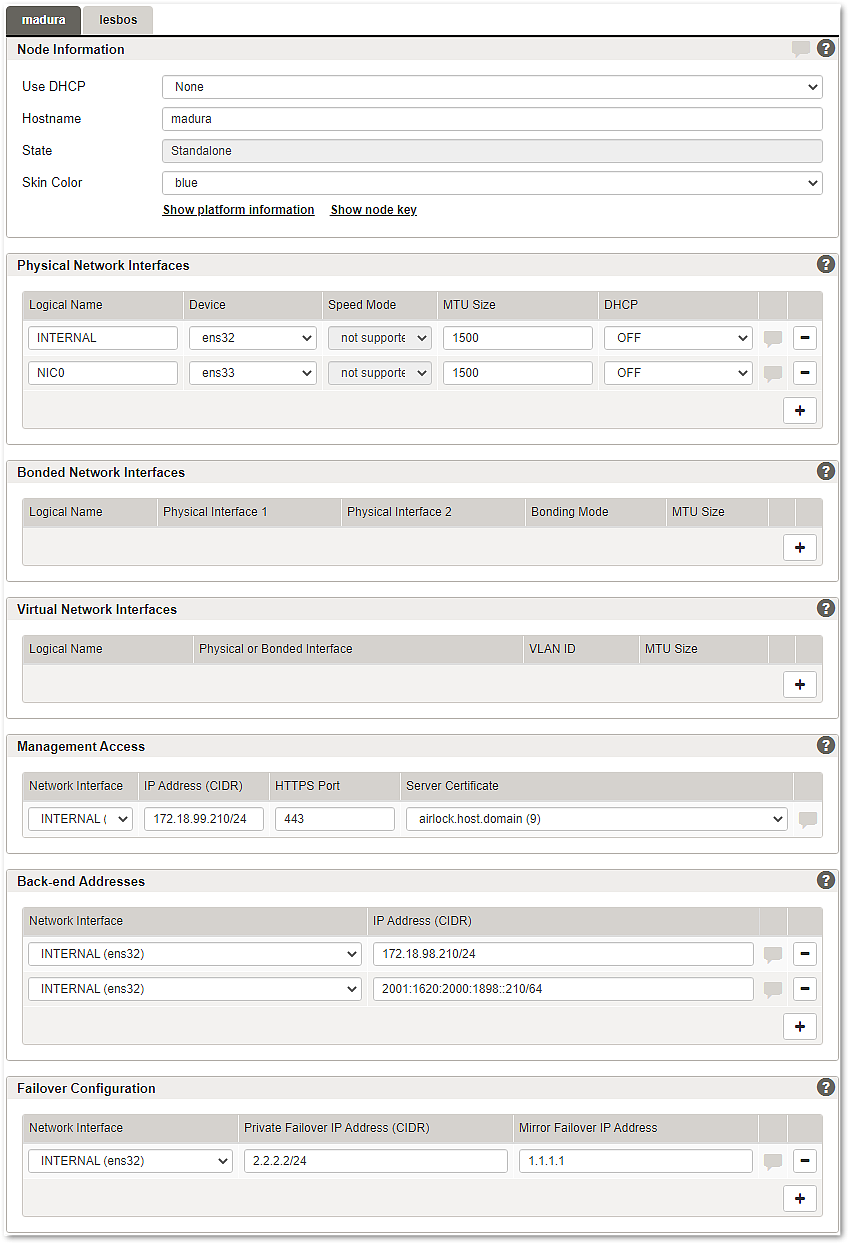Edit Mirror Failover IP Address field

(636, 1161)
